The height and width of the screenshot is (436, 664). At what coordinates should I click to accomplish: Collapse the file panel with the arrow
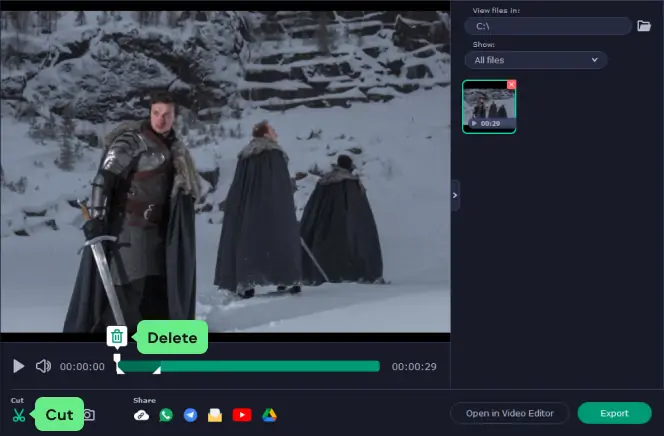pyautogui.click(x=455, y=195)
